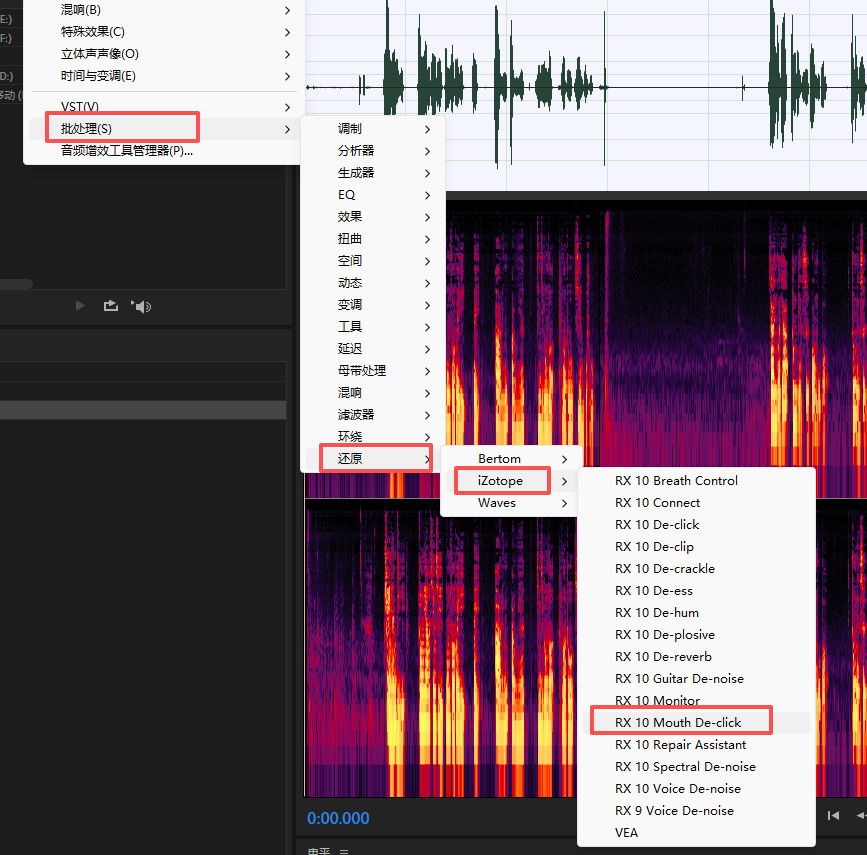
Task: Expand the 母带处理 plugin category
Action: [373, 371]
